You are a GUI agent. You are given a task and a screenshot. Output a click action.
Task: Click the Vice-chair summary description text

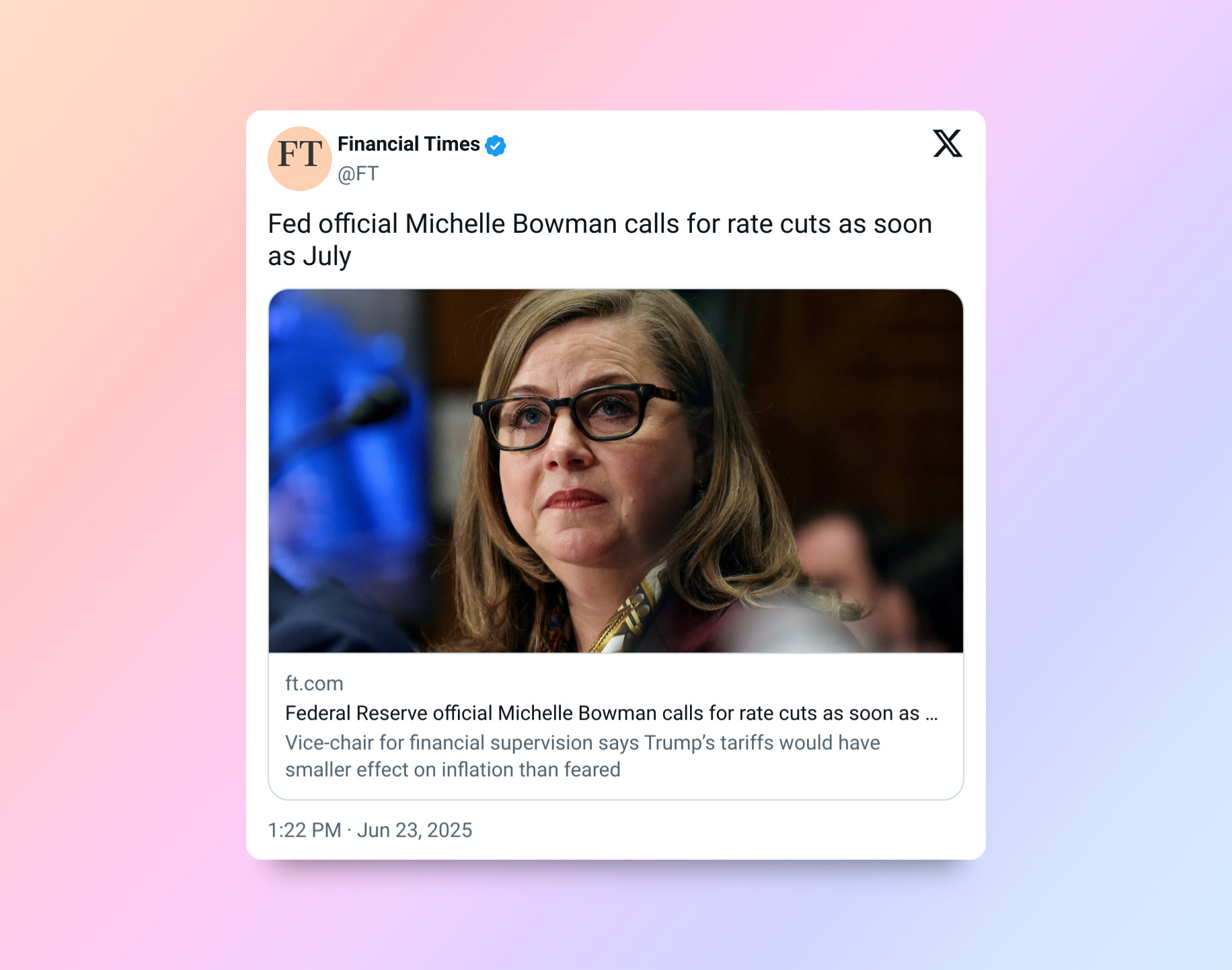point(582,756)
